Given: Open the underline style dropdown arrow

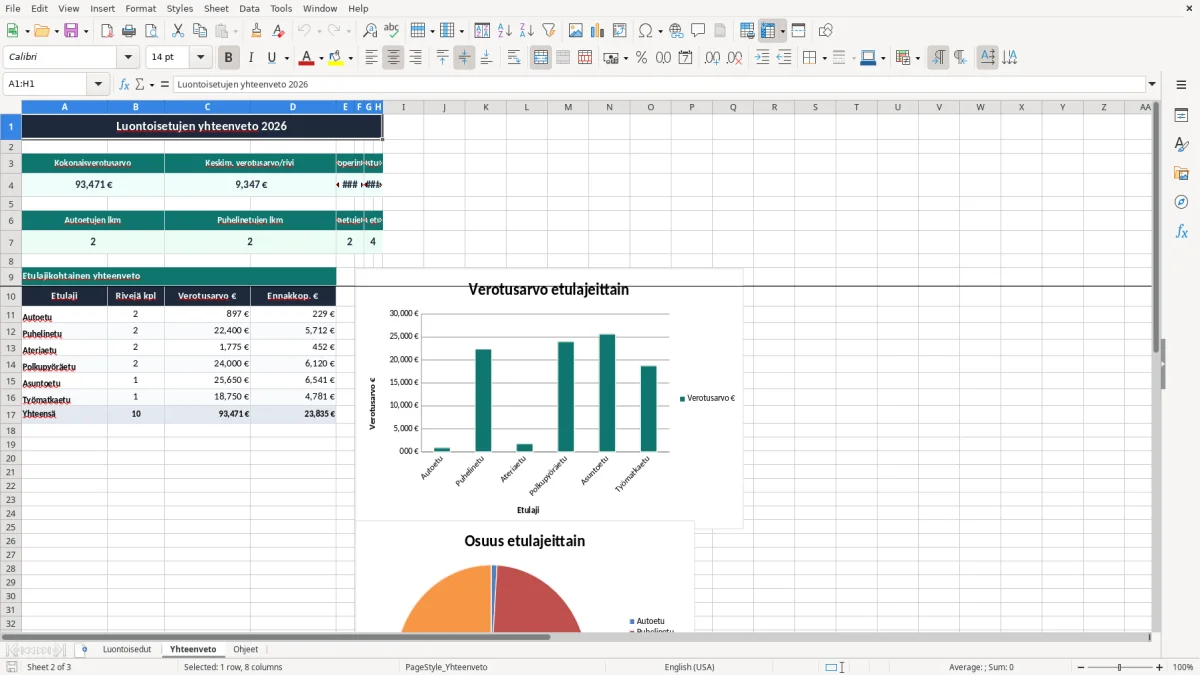Looking at the screenshot, I should [286, 58].
